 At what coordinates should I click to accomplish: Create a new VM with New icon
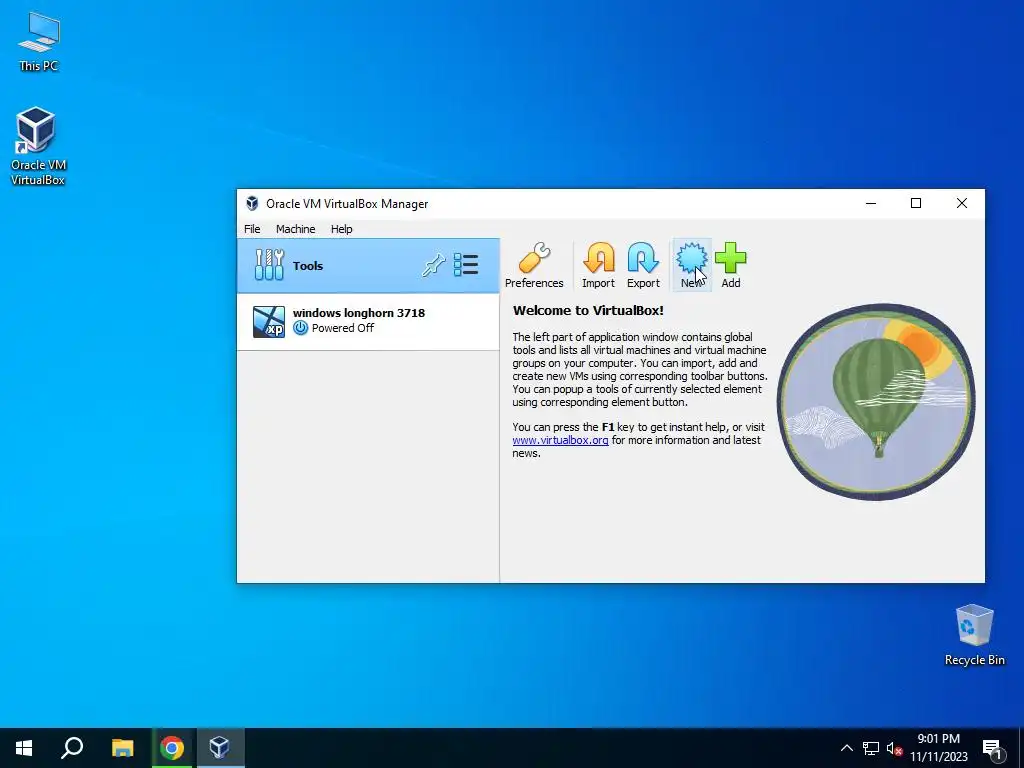pos(691,266)
